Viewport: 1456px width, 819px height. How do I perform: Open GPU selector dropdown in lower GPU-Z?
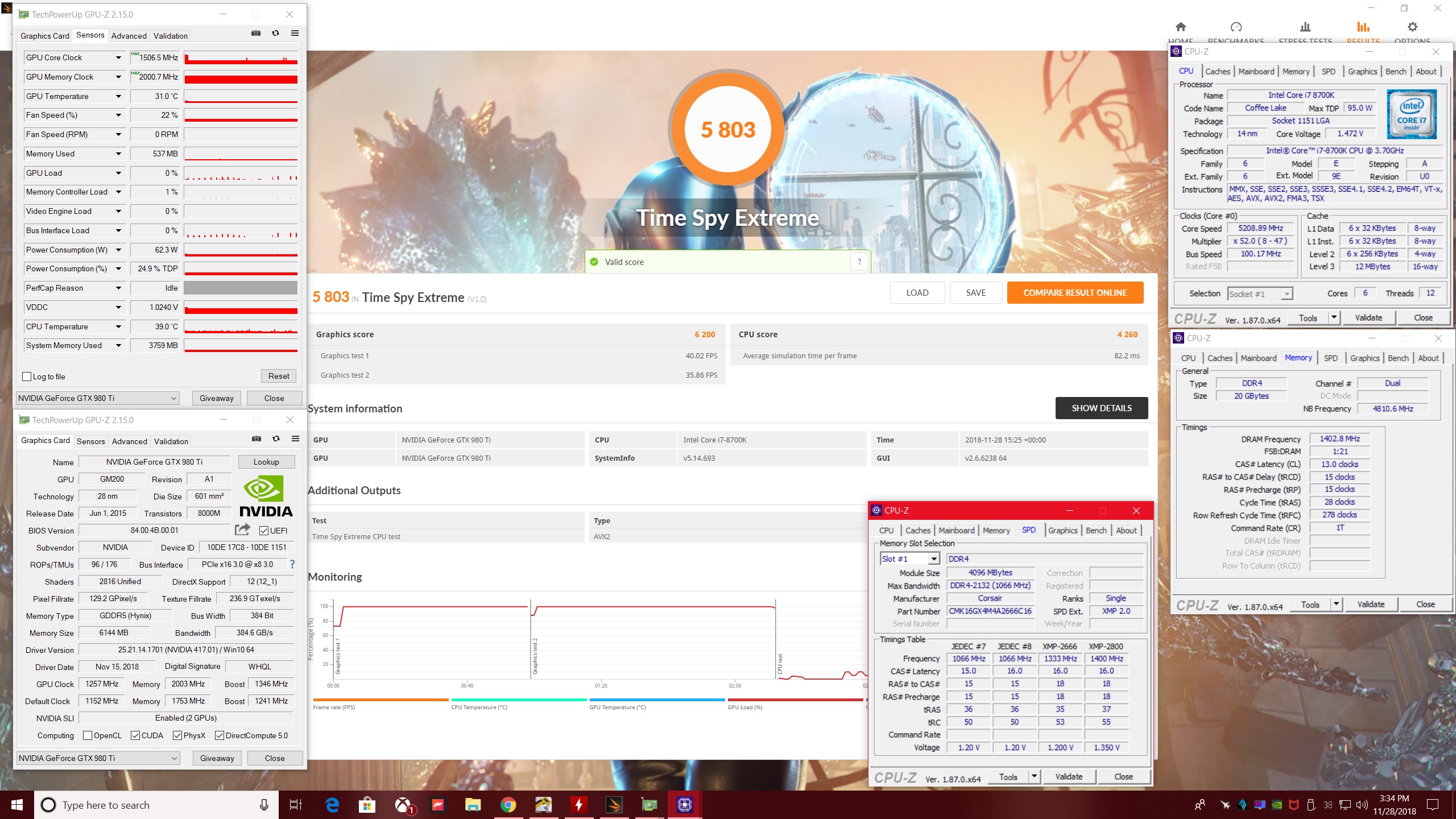98,758
